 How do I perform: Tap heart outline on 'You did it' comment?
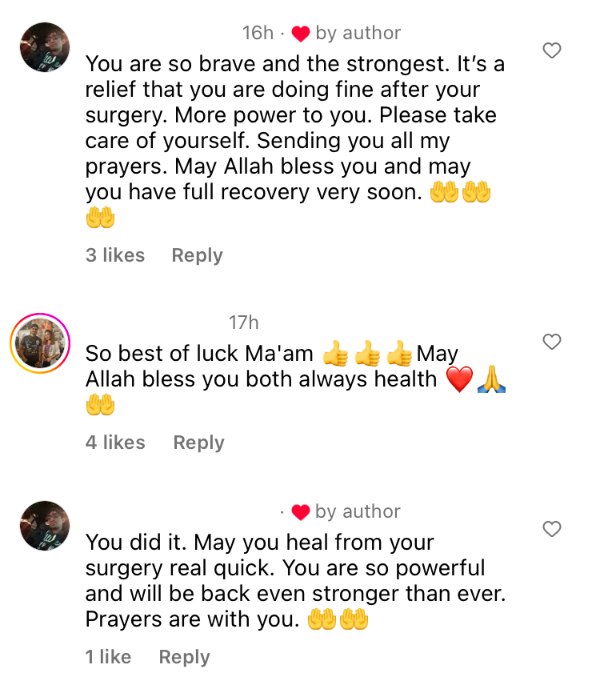coord(552,529)
